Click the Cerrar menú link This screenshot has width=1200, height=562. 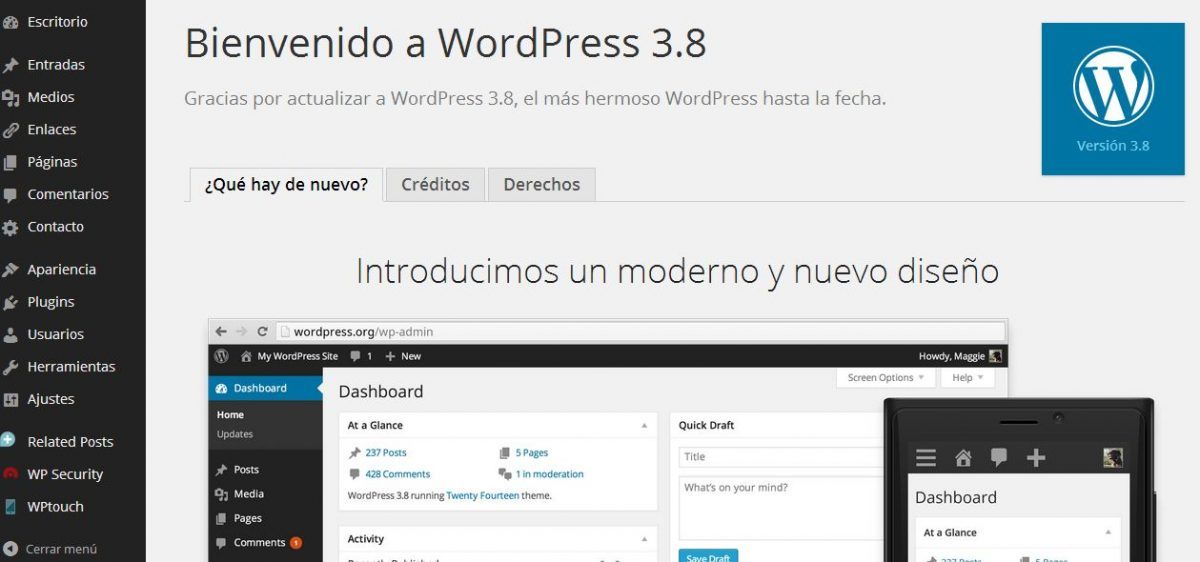tap(61, 549)
